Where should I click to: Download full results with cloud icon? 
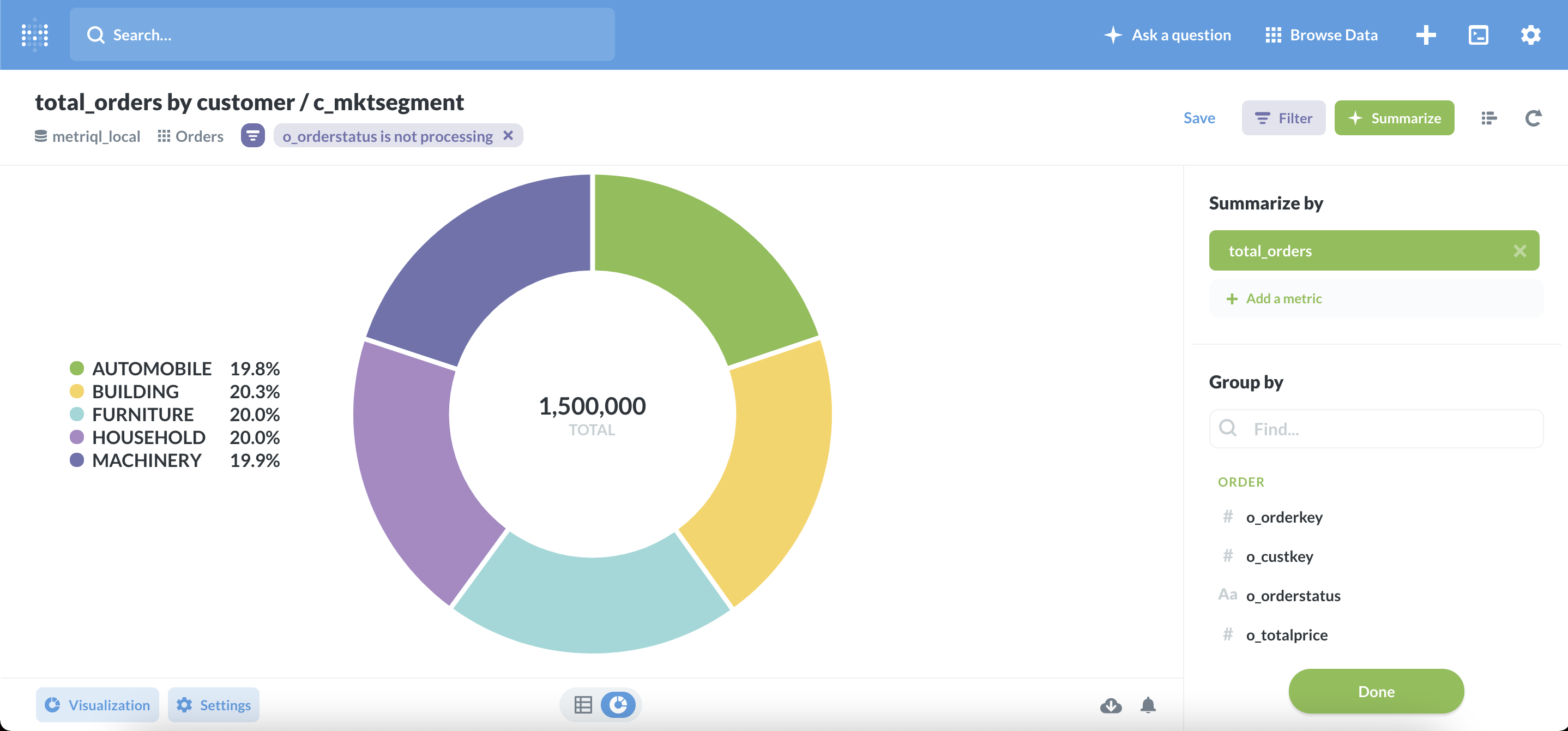[x=1111, y=705]
